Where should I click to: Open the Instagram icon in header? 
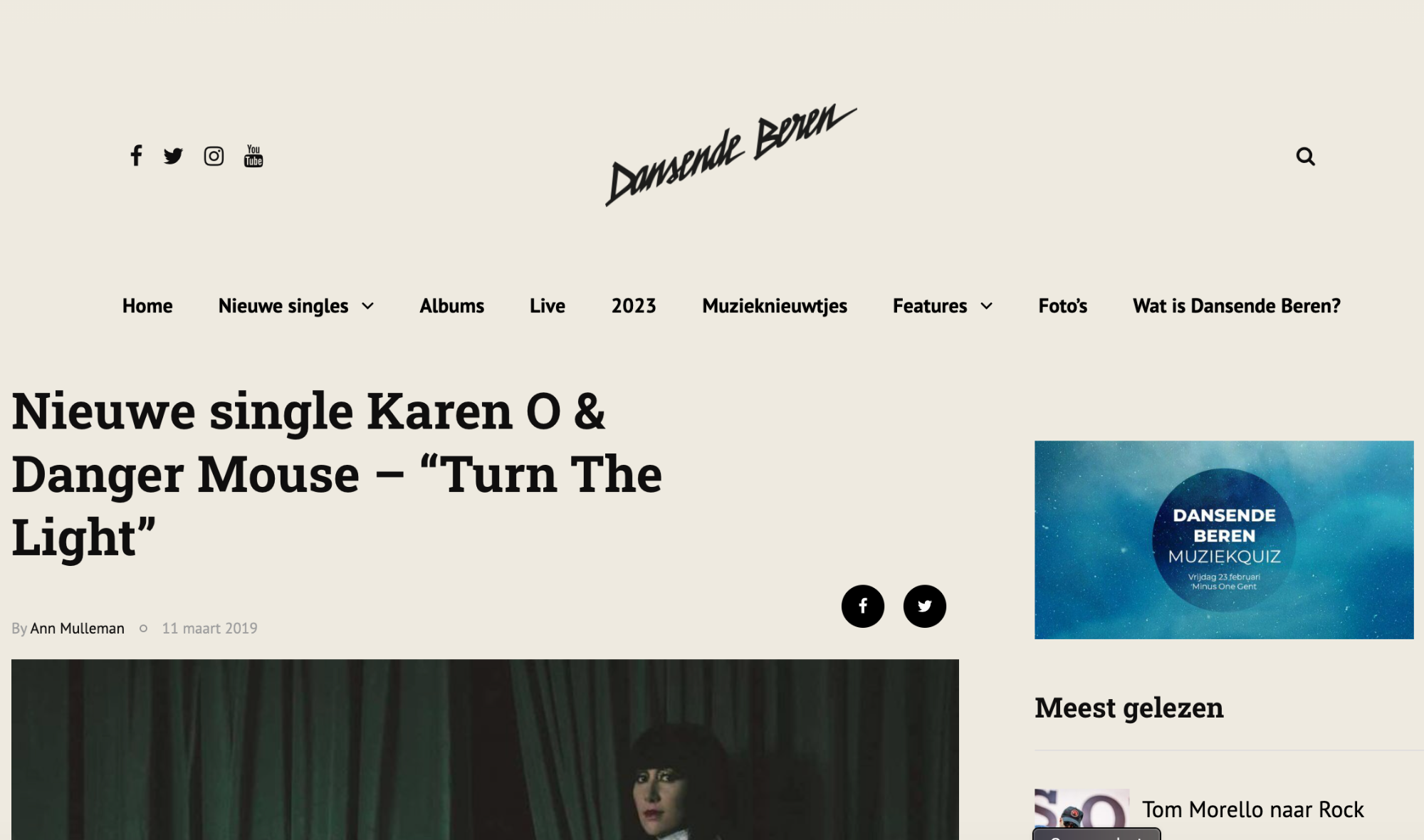click(214, 156)
